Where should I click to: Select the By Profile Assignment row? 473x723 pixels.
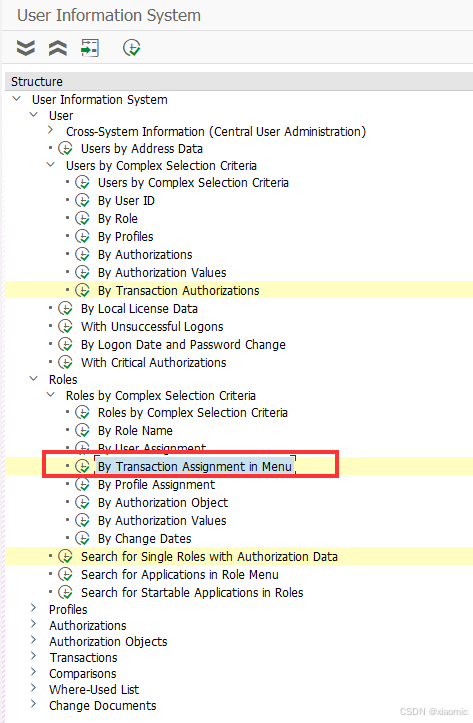tap(156, 485)
